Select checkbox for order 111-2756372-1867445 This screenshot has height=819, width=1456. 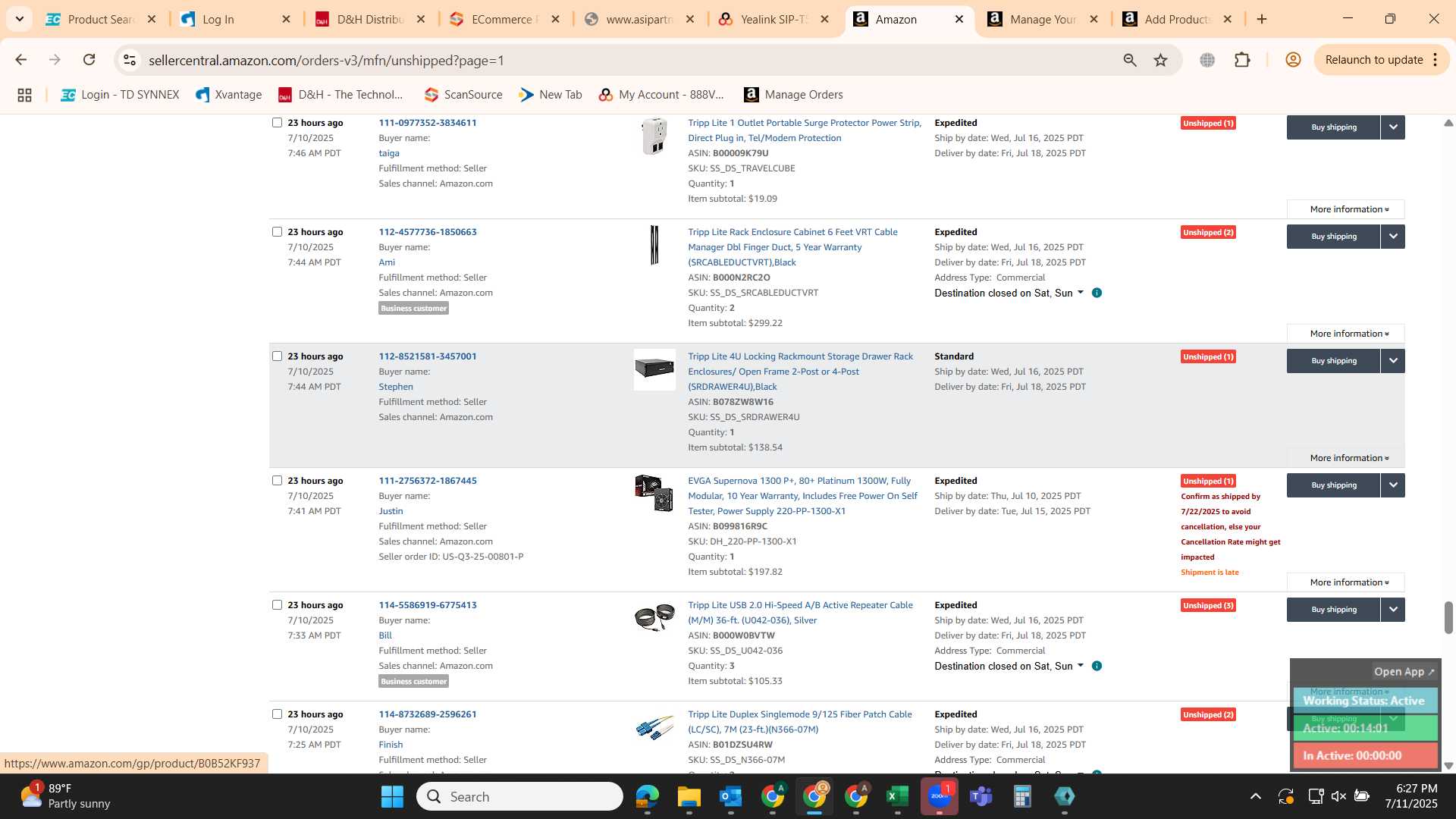(x=277, y=480)
